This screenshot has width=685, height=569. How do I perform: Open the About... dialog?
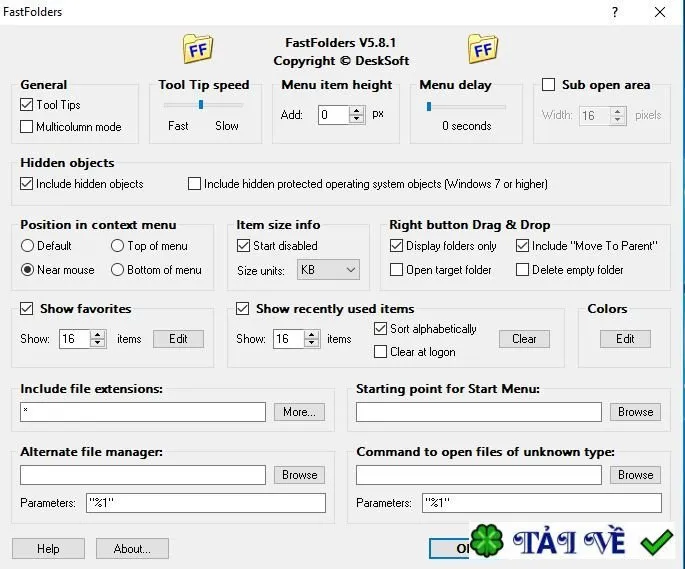click(132, 548)
